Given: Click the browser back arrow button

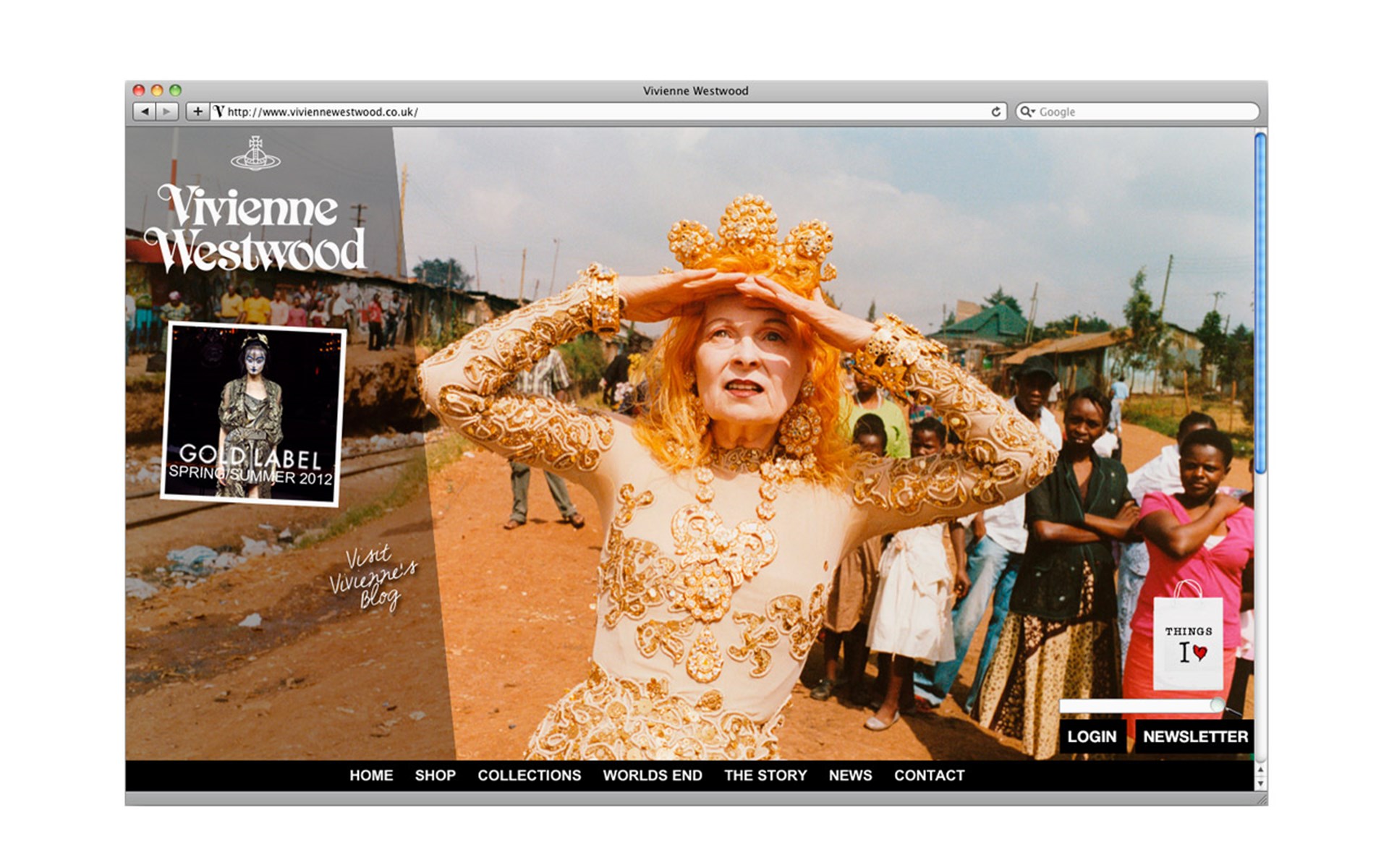Looking at the screenshot, I should 145,111.
